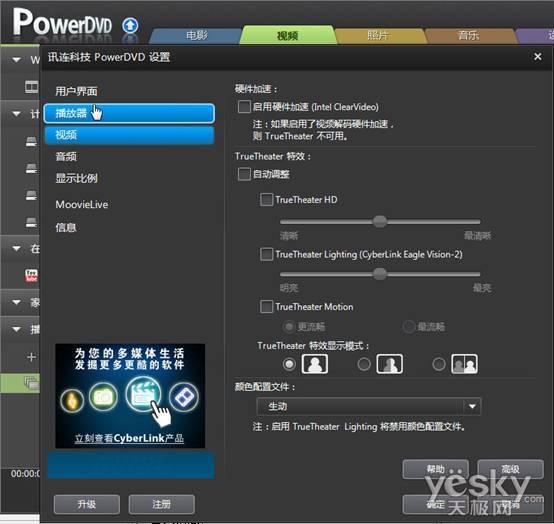Click the 确定 OK button
The image size is (554, 524).
[x=436, y=504]
